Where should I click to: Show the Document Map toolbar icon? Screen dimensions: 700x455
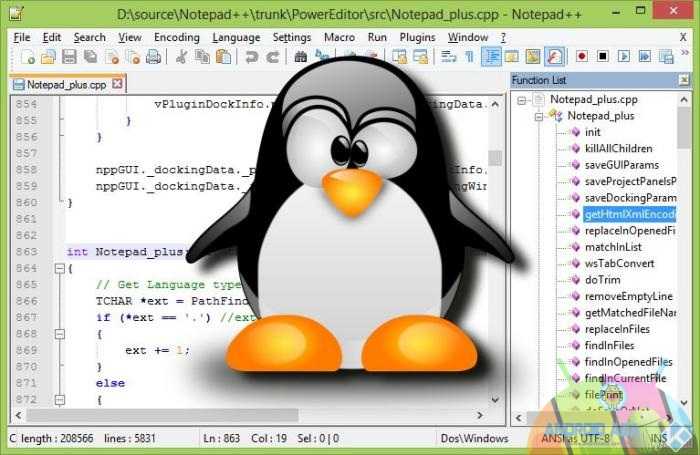point(533,57)
